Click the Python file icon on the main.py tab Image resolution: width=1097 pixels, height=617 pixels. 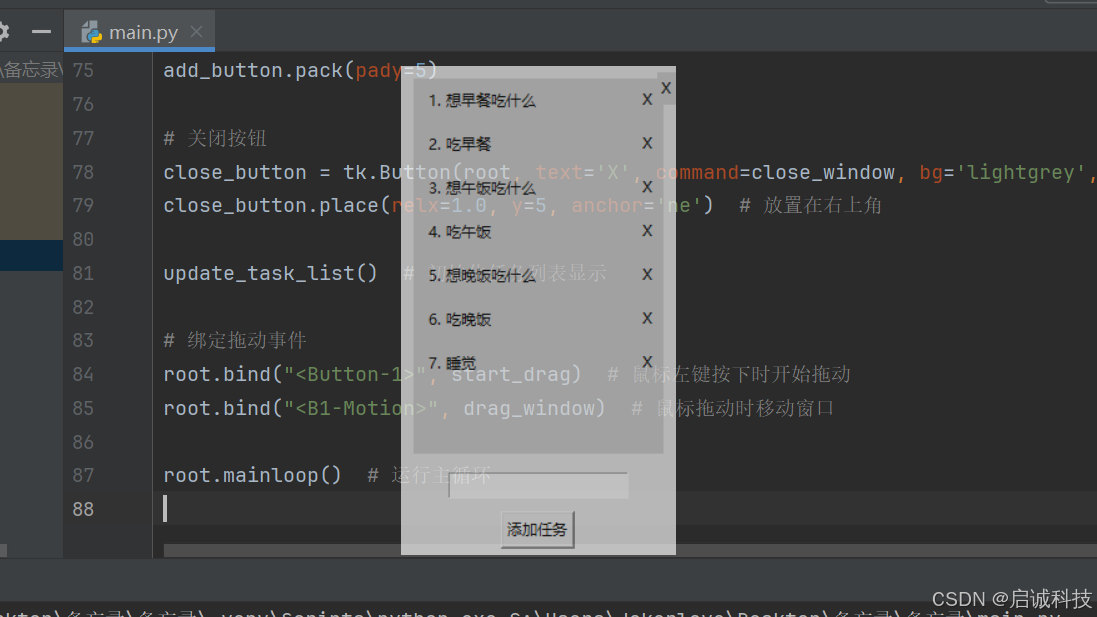point(92,32)
